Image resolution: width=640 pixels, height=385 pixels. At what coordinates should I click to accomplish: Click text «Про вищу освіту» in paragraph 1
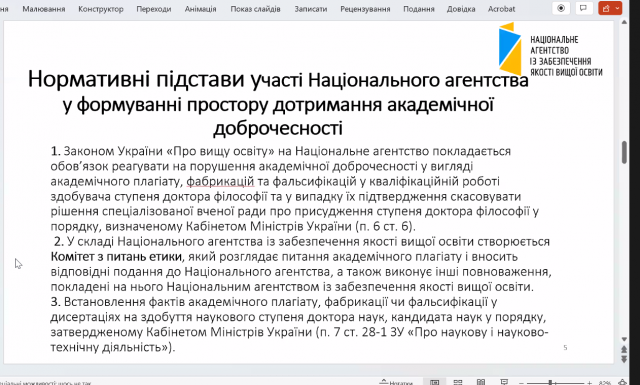coord(220,151)
